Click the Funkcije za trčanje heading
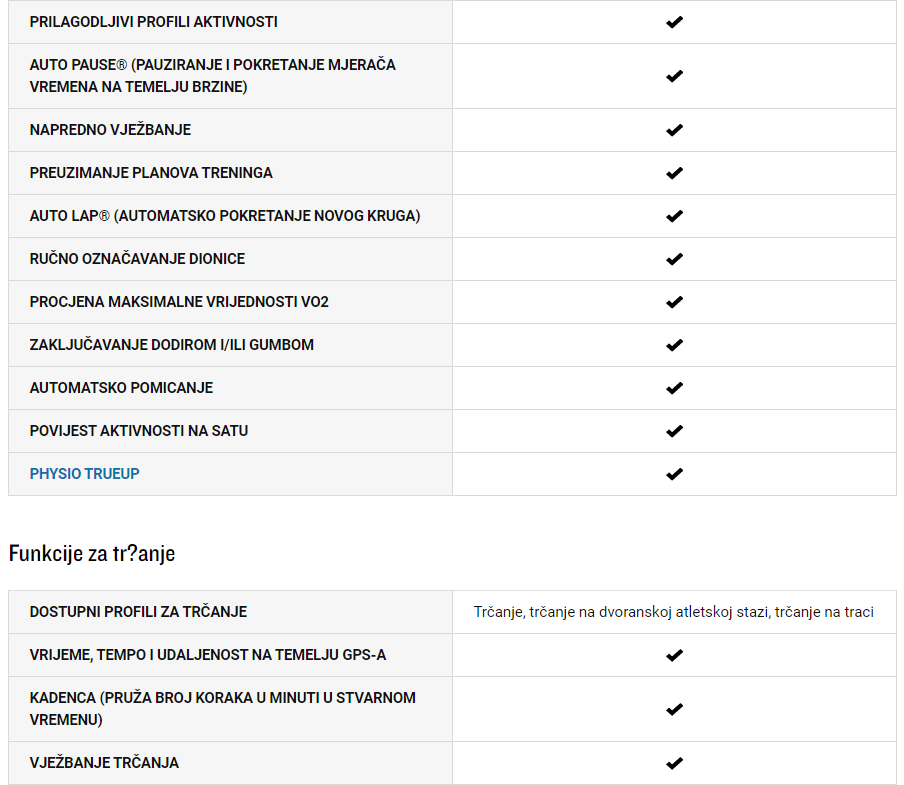 pyautogui.click(x=92, y=553)
